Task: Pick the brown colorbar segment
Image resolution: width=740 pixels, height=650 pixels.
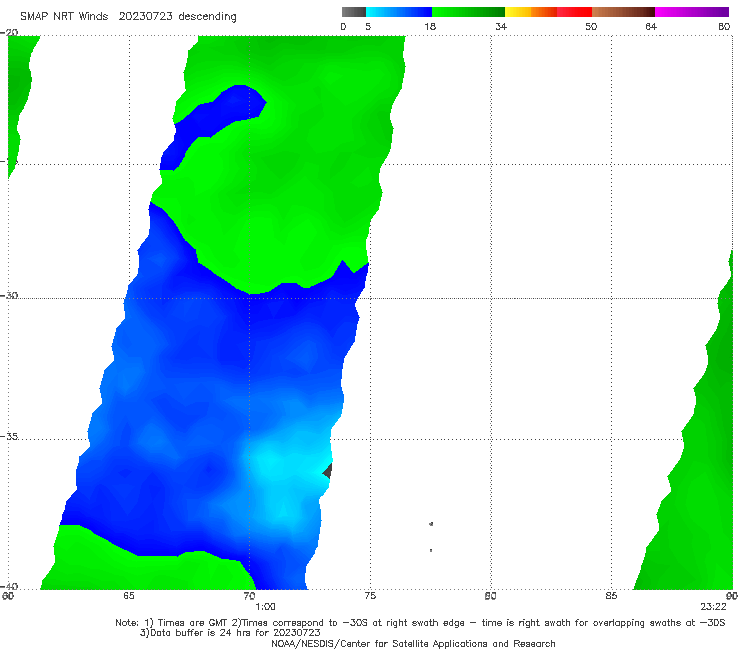Action: [623, 12]
